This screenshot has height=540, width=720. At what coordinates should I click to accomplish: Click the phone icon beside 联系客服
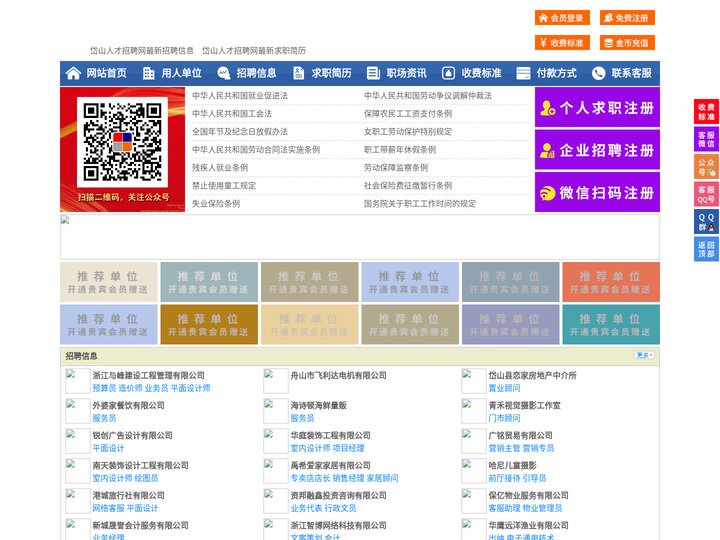click(x=598, y=73)
